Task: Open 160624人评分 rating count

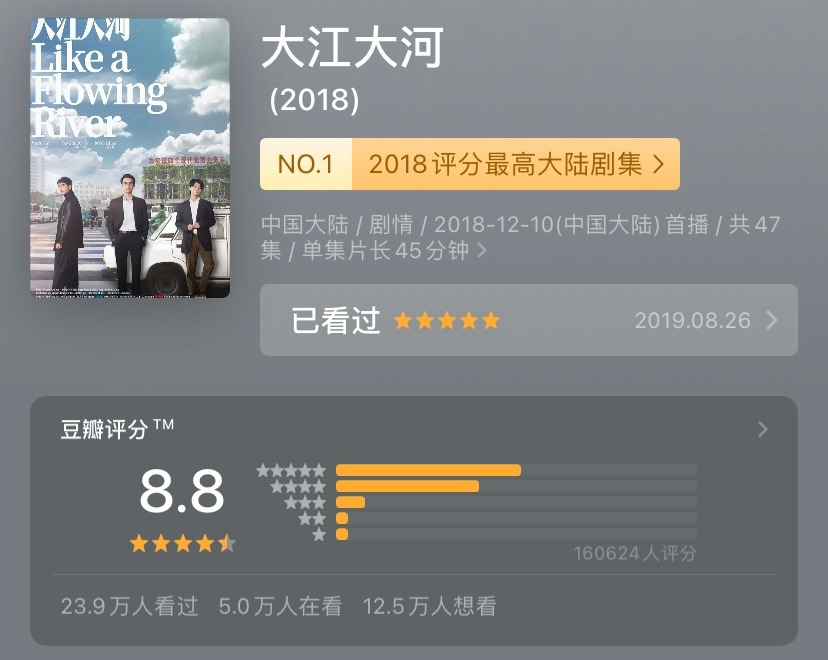Action: click(x=635, y=553)
